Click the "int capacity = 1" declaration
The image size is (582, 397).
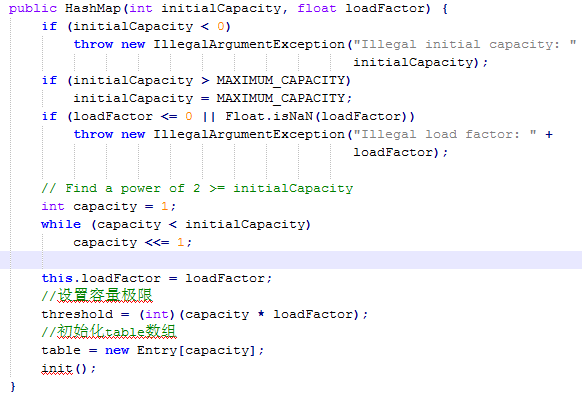pos(108,206)
